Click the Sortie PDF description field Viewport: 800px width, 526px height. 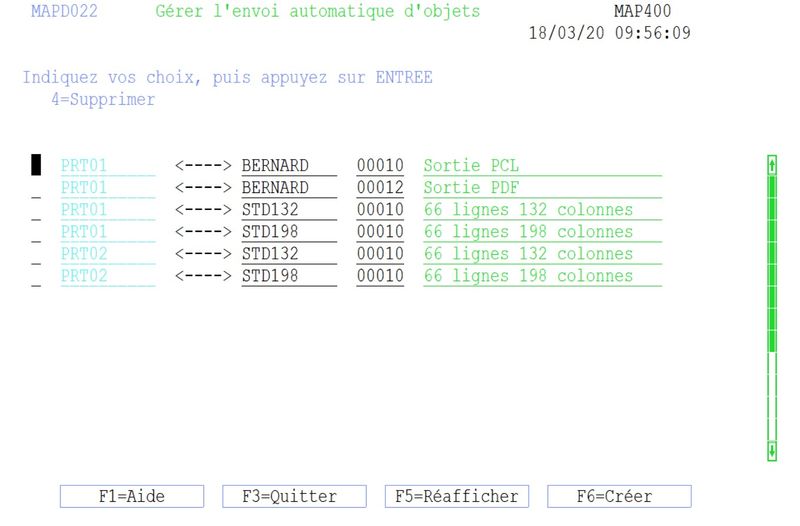point(541,188)
